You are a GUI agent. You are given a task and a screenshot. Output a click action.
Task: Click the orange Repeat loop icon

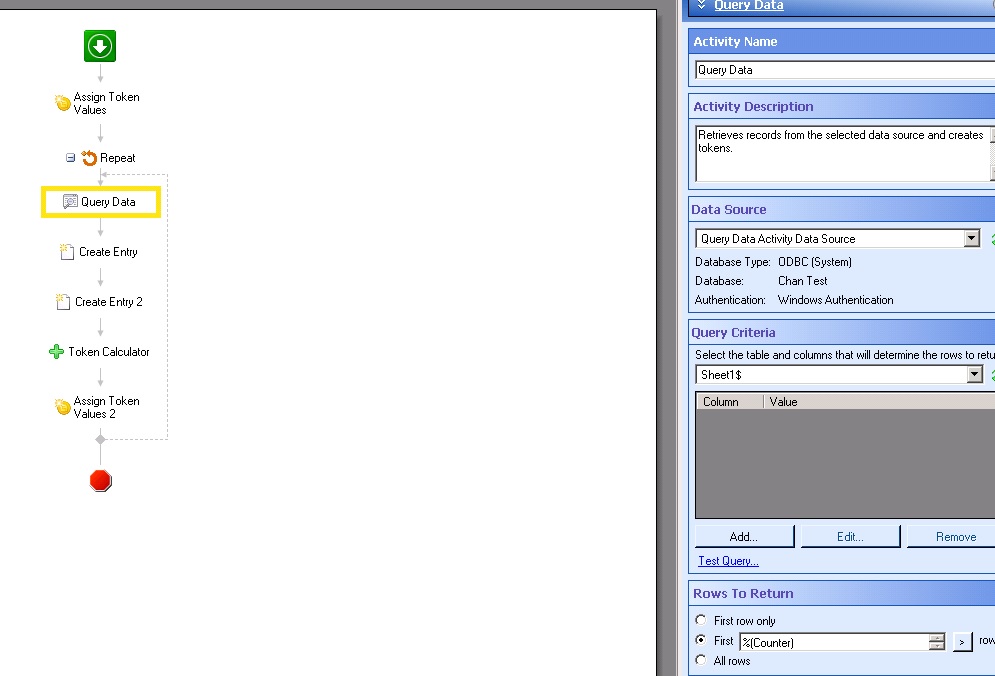[89, 157]
